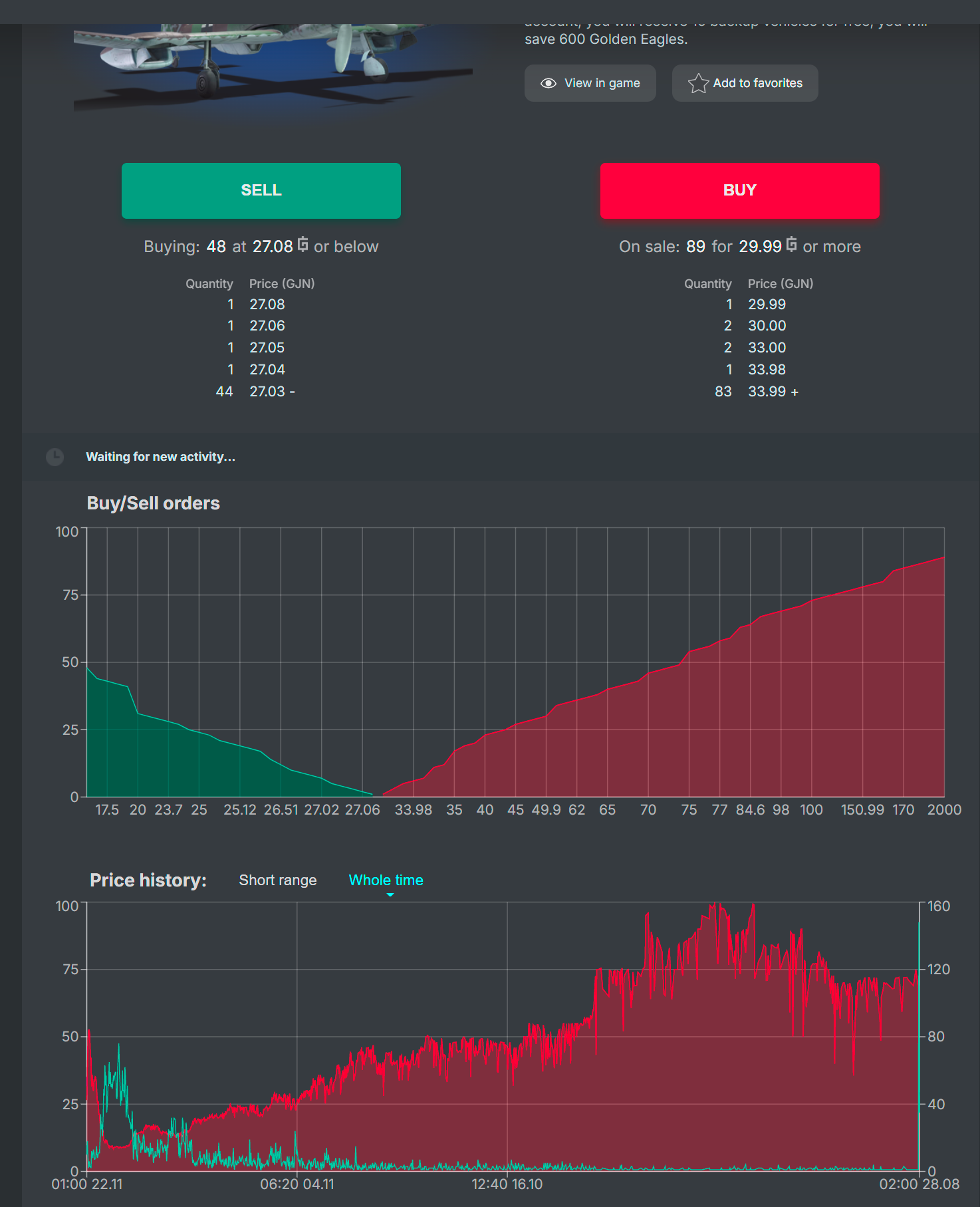The image size is (980, 1207).
Task: Click the small arrow under Whole time
Action: tap(390, 895)
